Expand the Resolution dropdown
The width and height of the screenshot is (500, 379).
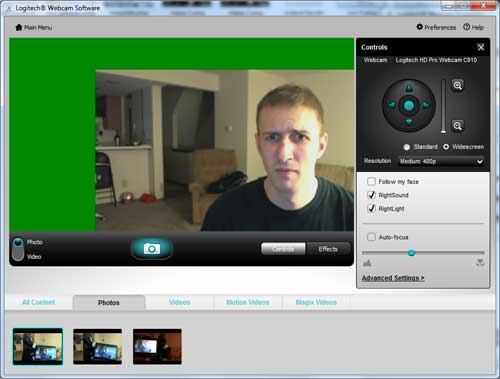(x=441, y=161)
